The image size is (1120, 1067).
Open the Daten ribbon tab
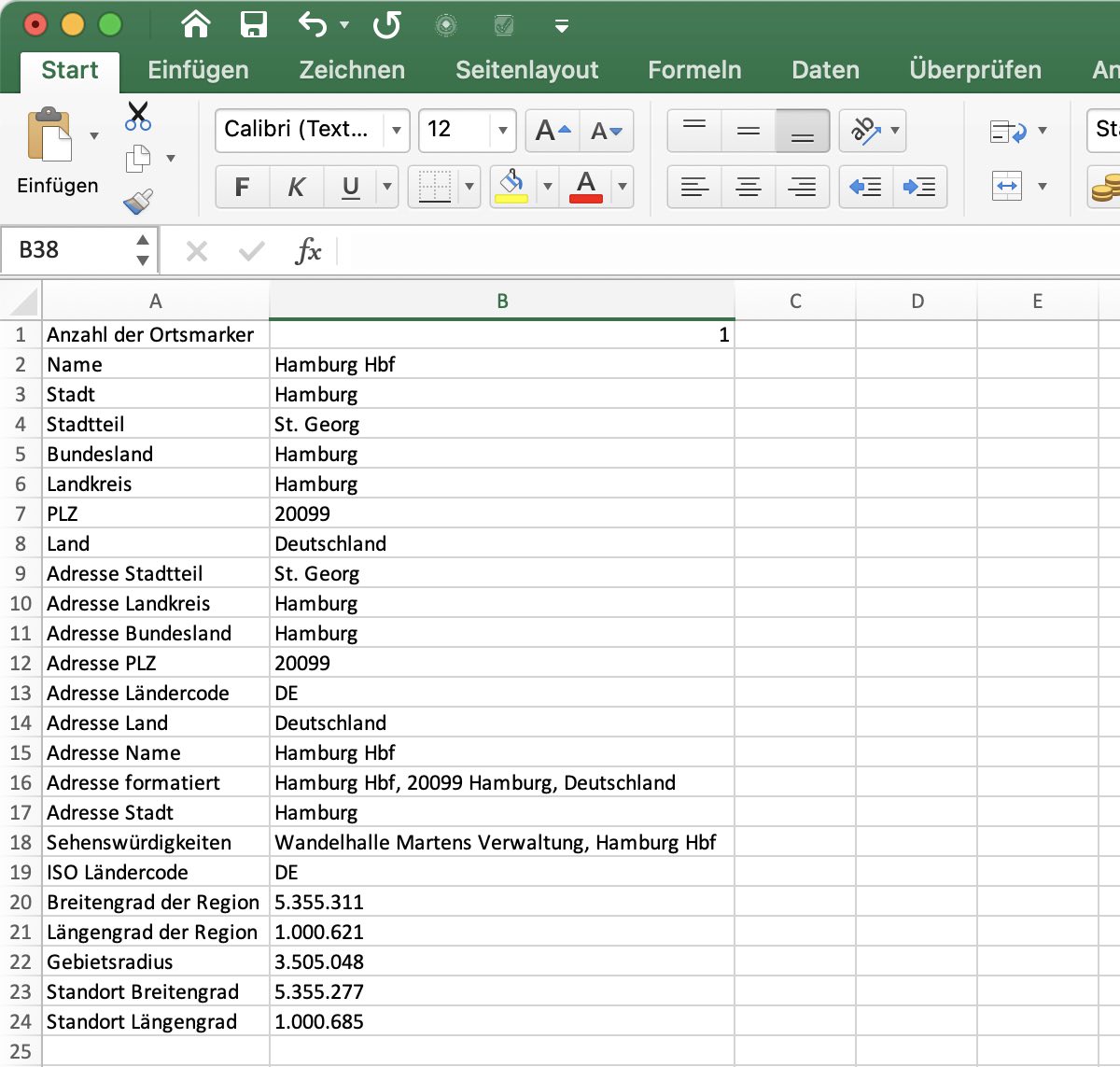(x=826, y=70)
